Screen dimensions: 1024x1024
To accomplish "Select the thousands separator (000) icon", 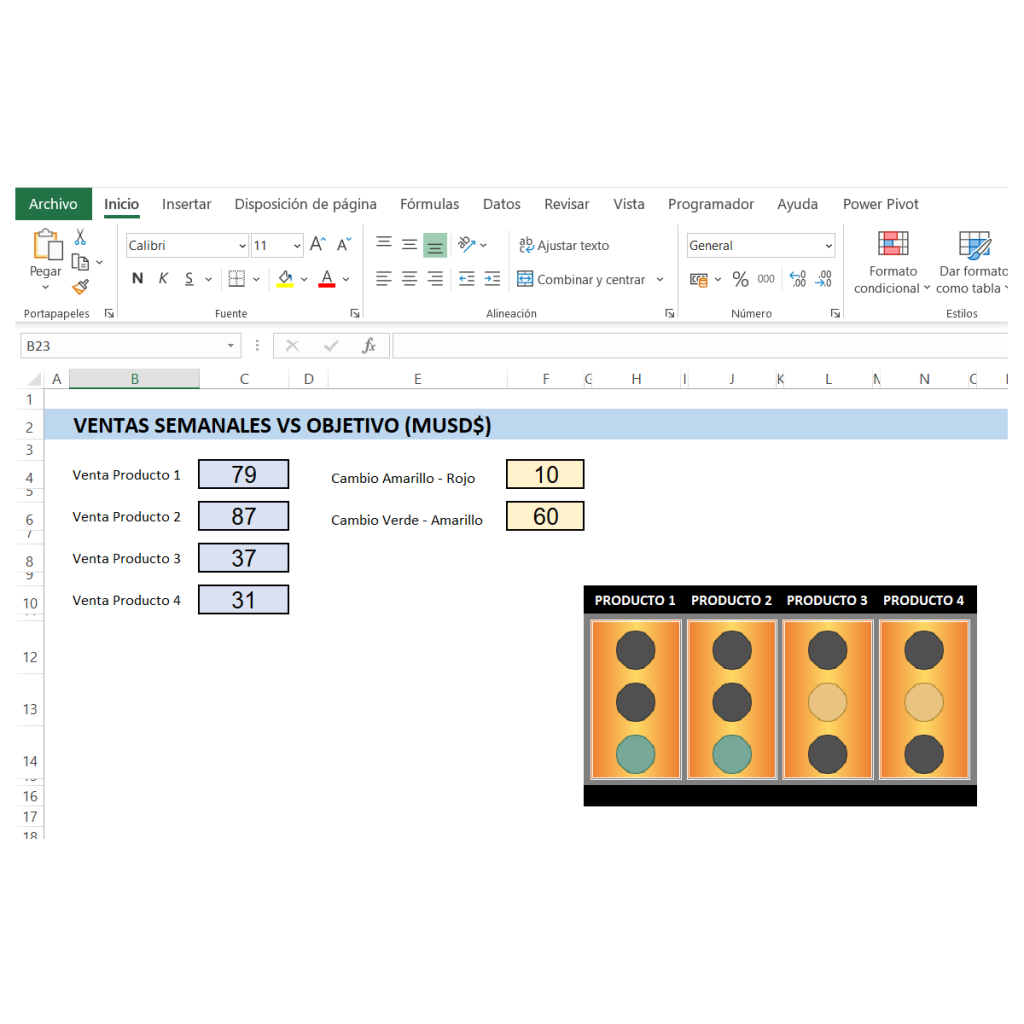I will tap(766, 279).
